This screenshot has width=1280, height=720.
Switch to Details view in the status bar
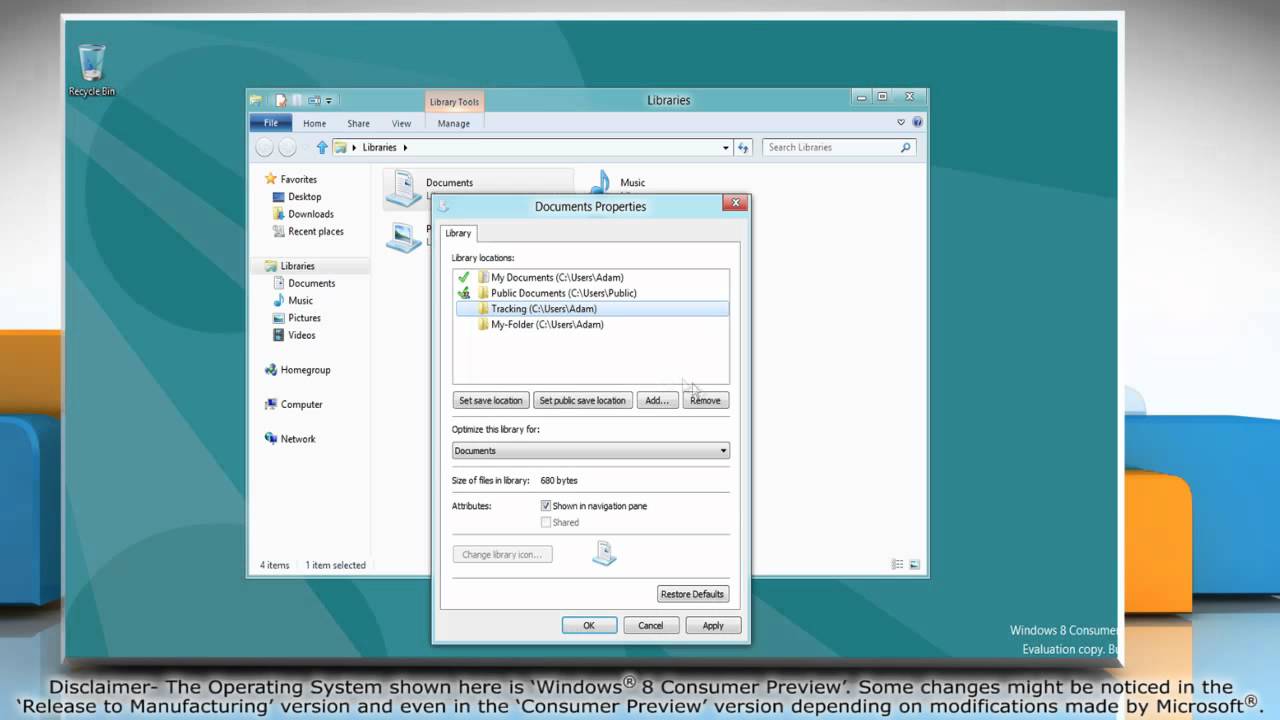tap(897, 565)
